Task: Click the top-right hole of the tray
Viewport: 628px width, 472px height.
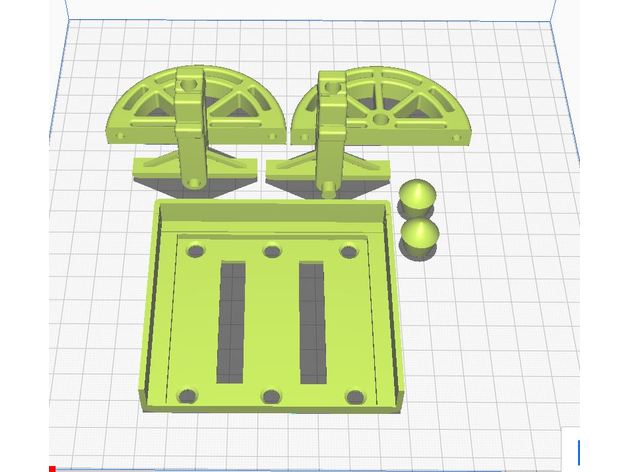Action: coord(348,252)
